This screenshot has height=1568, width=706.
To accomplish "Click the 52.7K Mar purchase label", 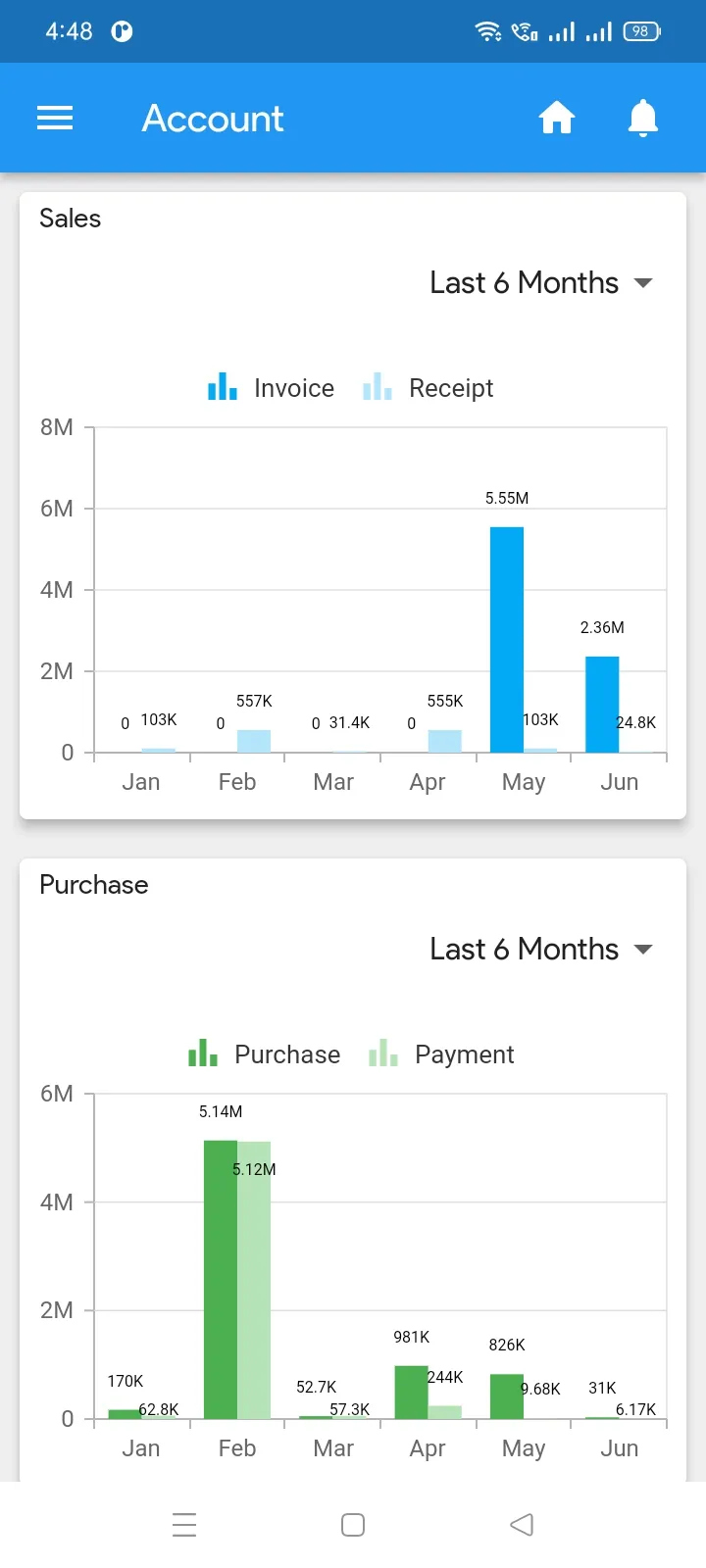I will click(x=316, y=1387).
